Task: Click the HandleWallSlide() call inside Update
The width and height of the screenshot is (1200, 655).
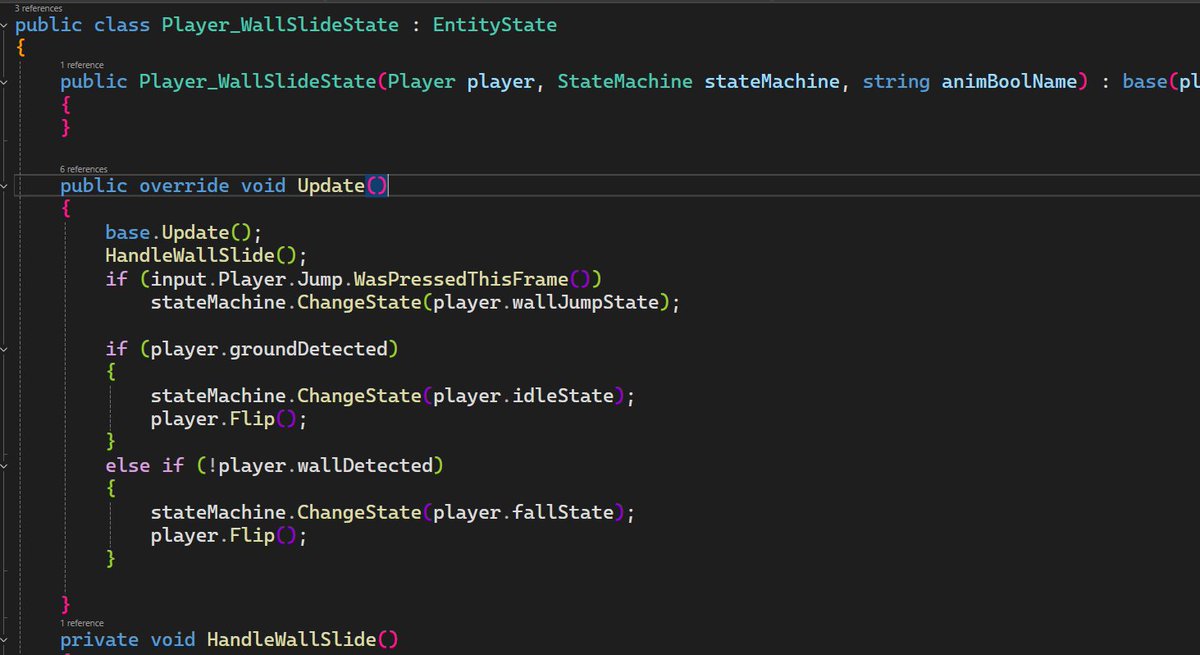Action: pos(206,255)
